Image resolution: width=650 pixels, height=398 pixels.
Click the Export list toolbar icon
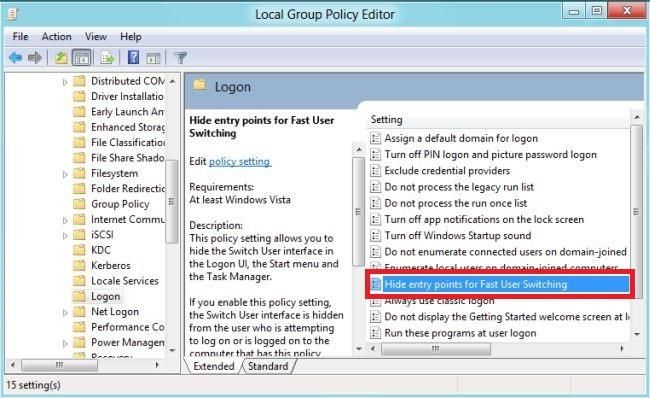click(x=107, y=58)
